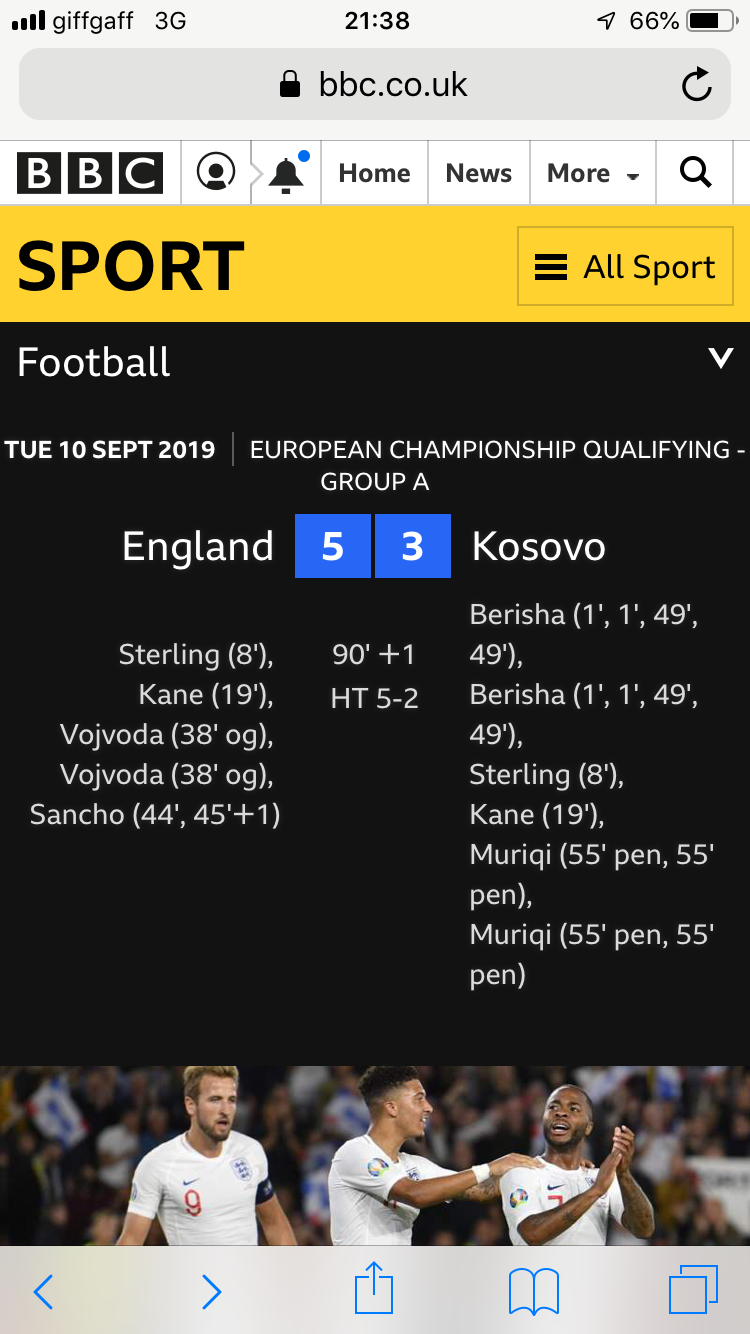Viewport: 750px width, 1334px height.
Task: Tap the SPORT heading link
Action: point(131,266)
